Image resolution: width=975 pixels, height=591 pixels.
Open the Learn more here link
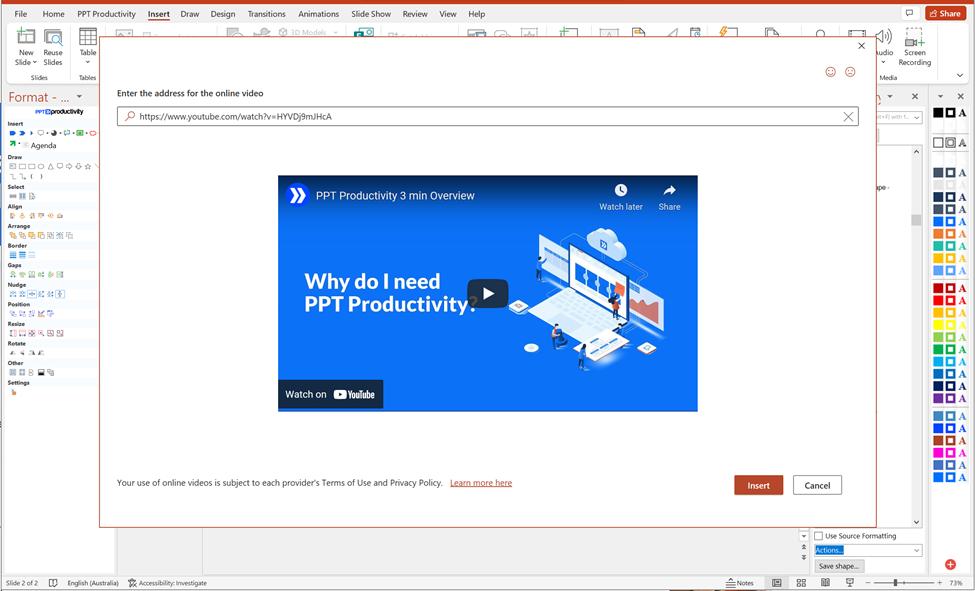(x=481, y=483)
